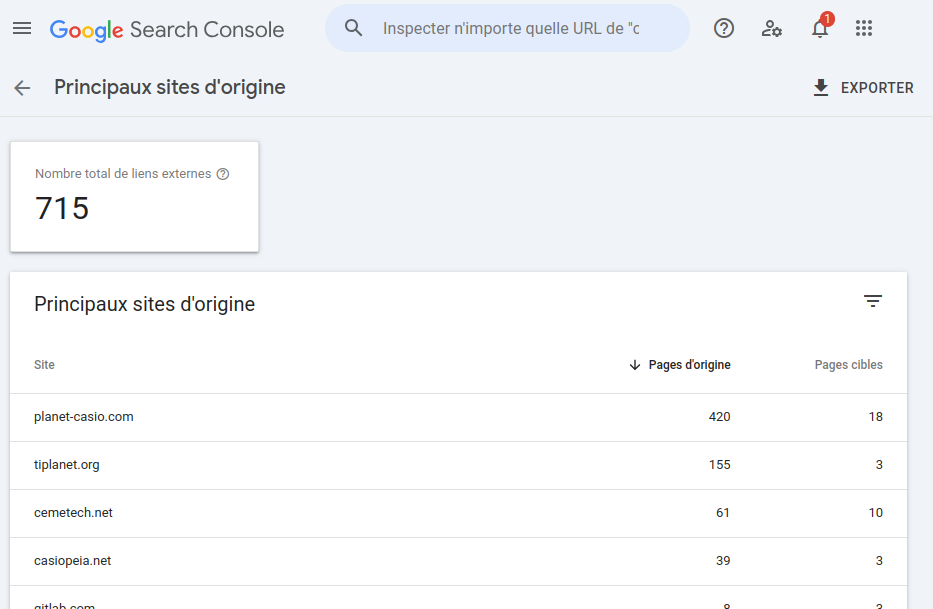Open the help question mark icon
Viewport: 933px width, 609px height.
pyautogui.click(x=724, y=28)
